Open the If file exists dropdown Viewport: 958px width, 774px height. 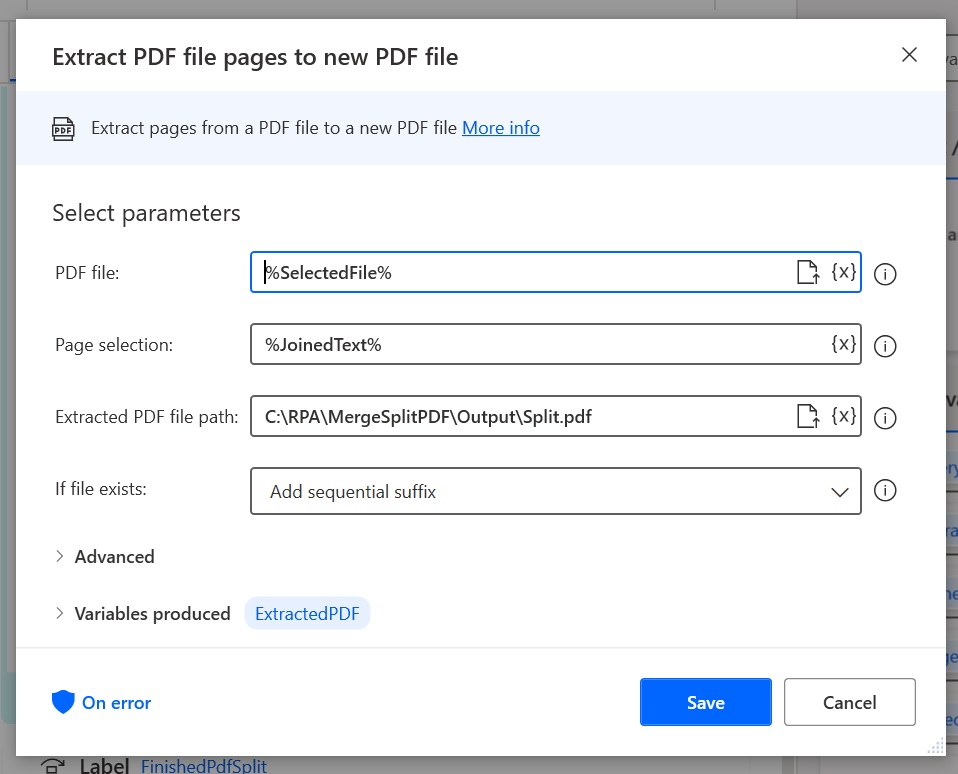pyautogui.click(x=838, y=491)
